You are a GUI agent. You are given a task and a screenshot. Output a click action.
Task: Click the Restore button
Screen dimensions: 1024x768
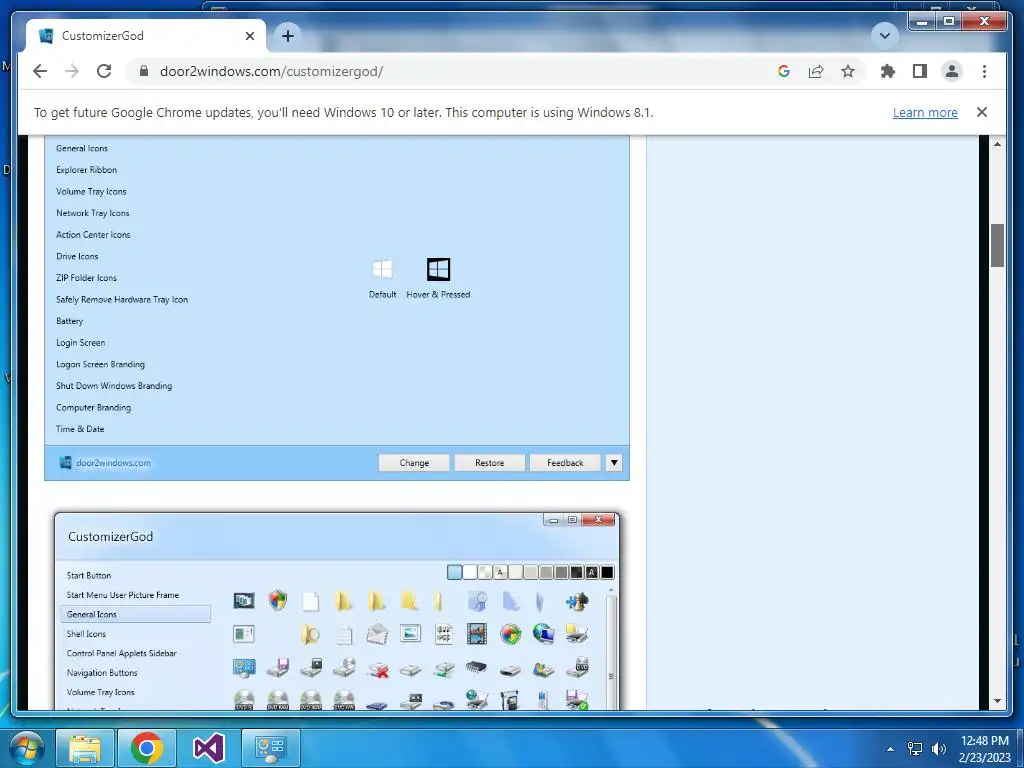click(x=489, y=462)
